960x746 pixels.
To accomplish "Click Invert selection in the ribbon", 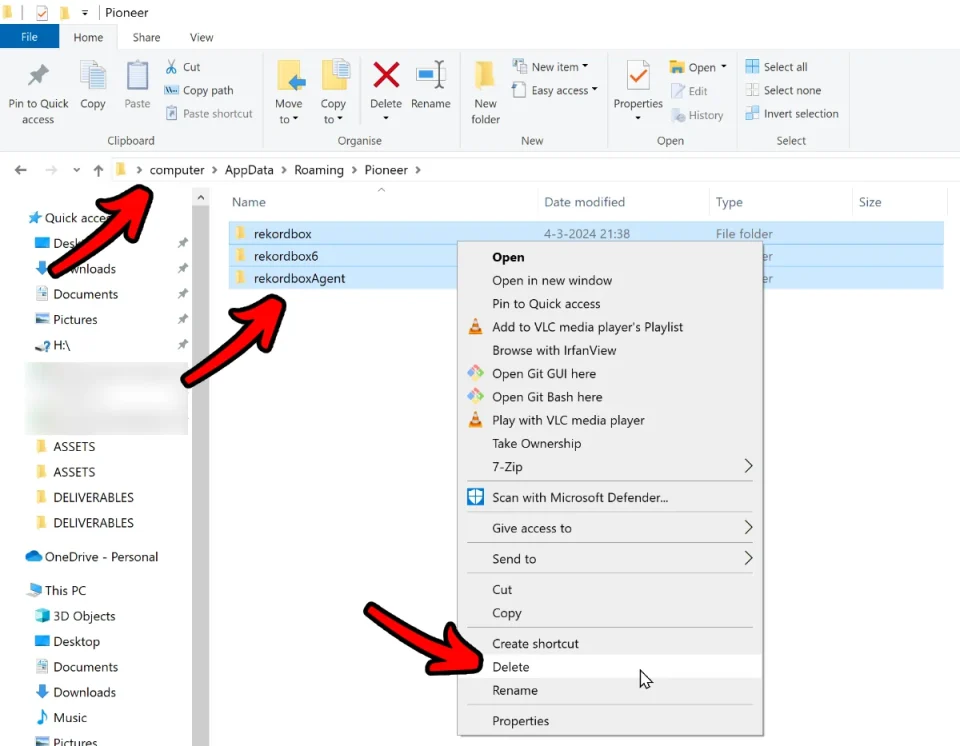I will click(792, 113).
